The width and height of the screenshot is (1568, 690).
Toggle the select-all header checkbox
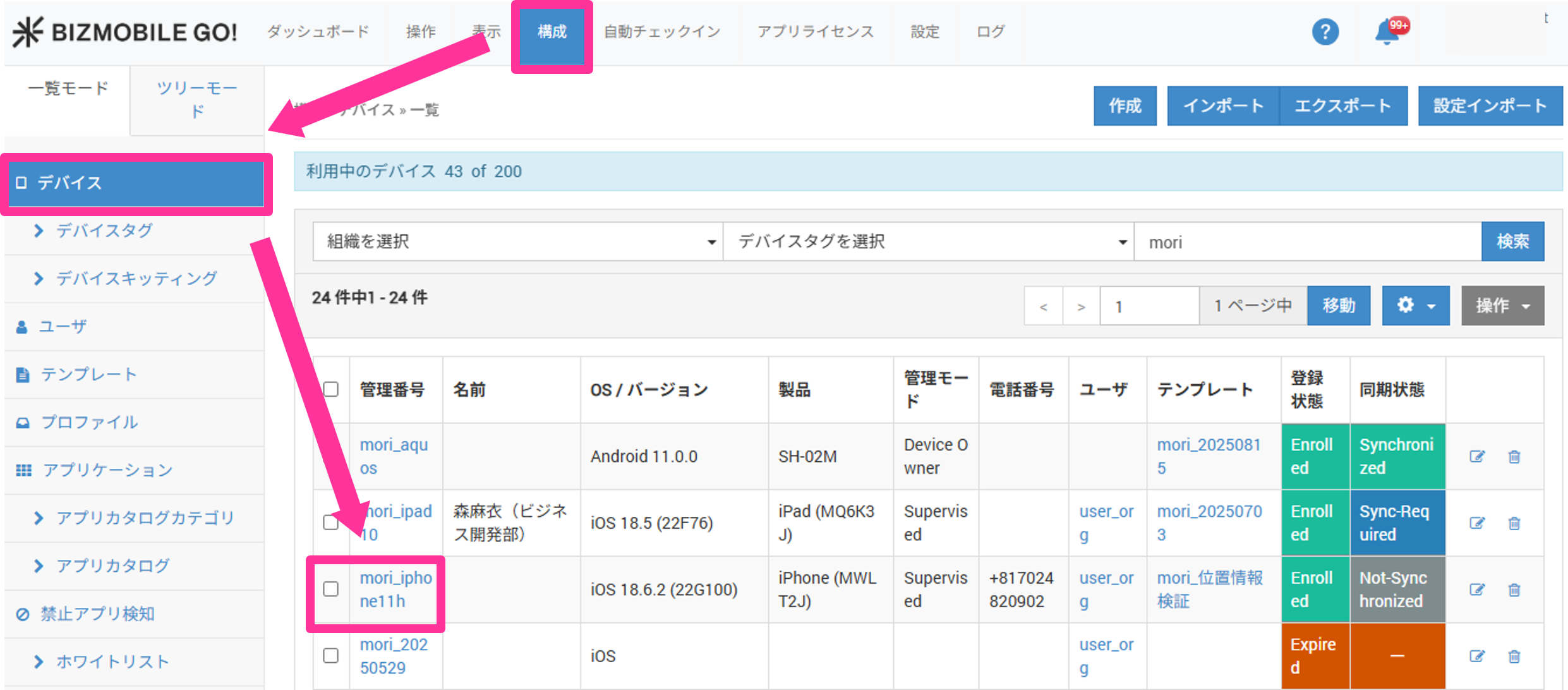click(331, 389)
